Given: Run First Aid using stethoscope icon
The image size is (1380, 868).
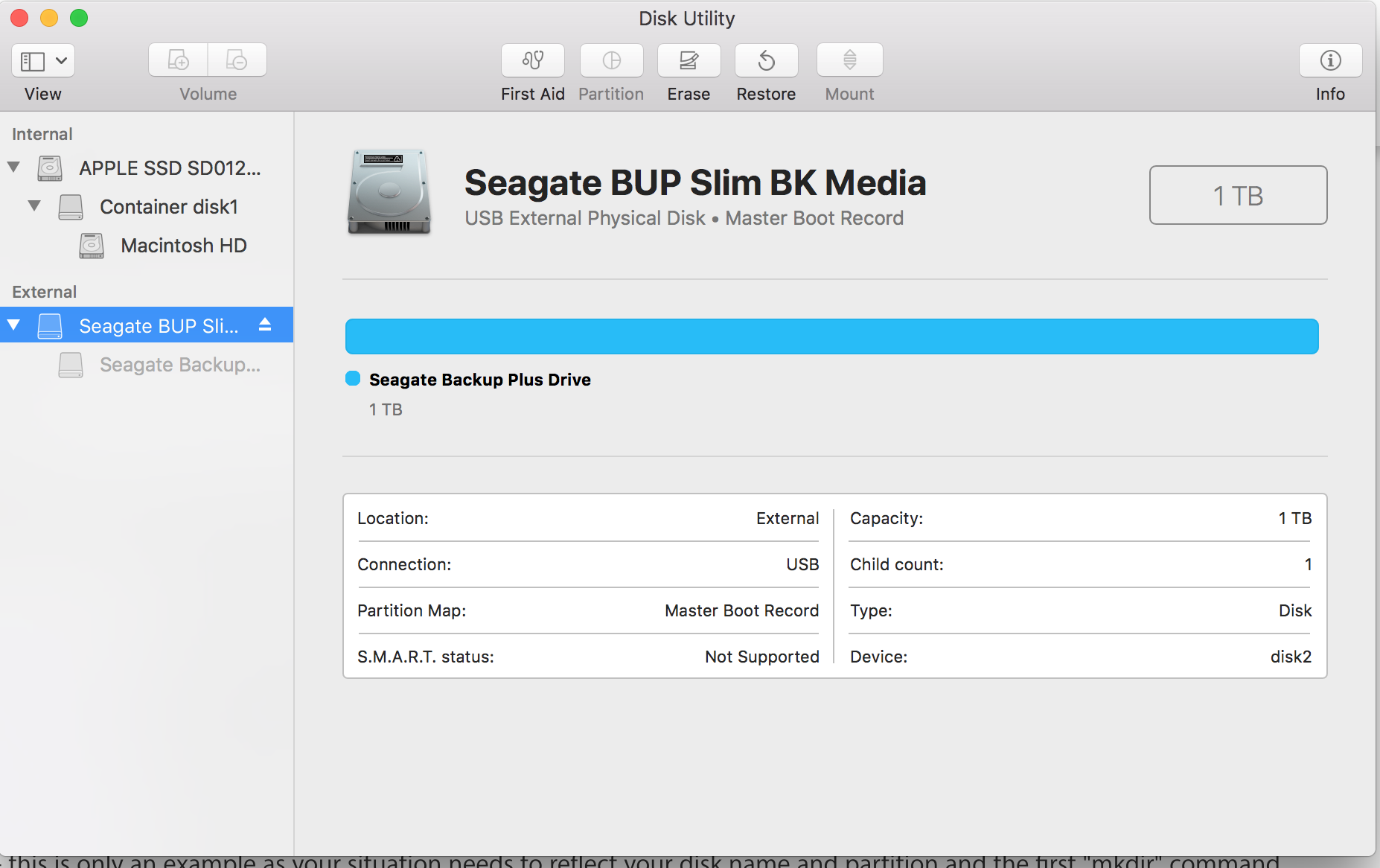Looking at the screenshot, I should tap(533, 60).
